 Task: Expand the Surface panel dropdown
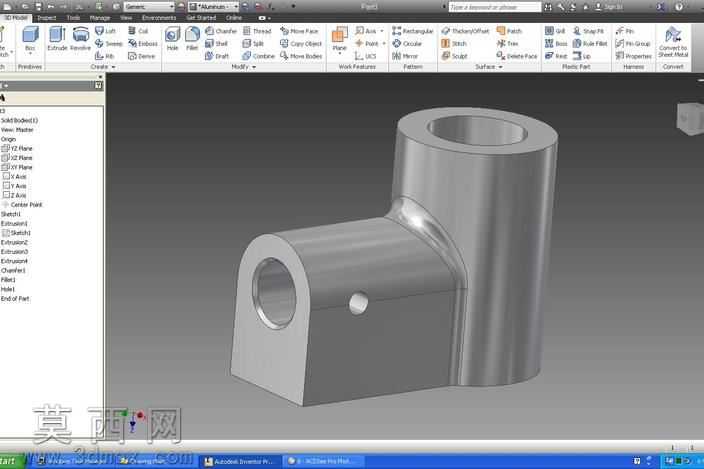501,67
